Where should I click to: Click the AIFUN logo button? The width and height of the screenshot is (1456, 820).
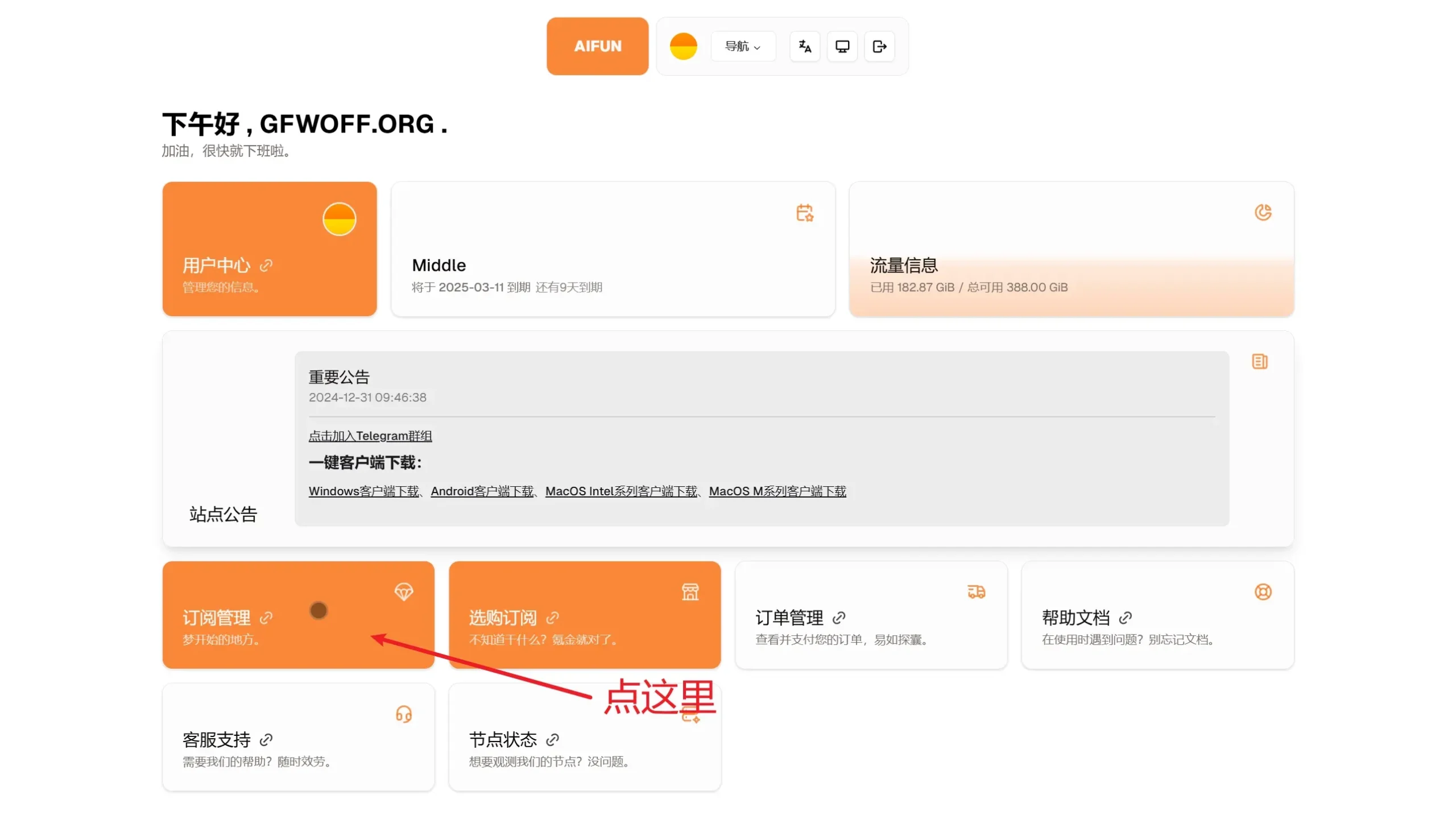[x=597, y=46]
